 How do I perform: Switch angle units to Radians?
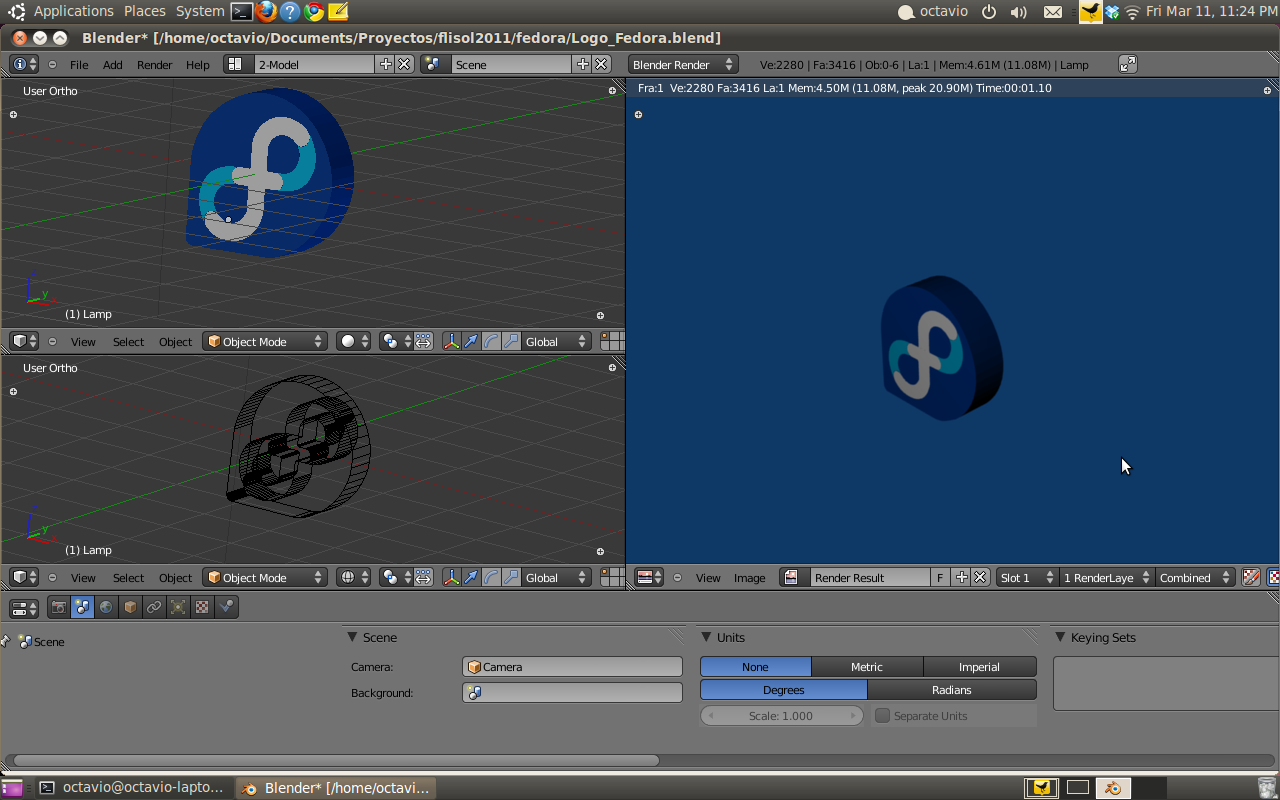(x=951, y=690)
